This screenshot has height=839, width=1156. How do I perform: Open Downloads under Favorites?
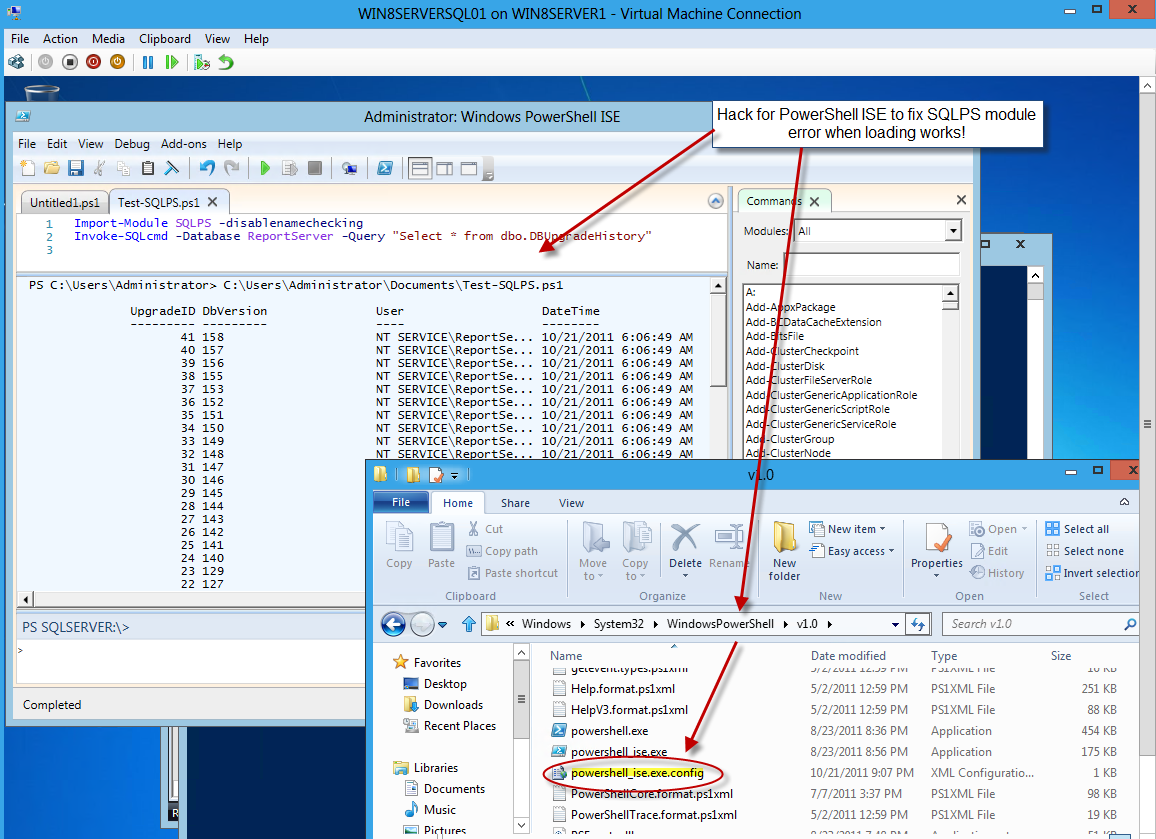[x=453, y=705]
